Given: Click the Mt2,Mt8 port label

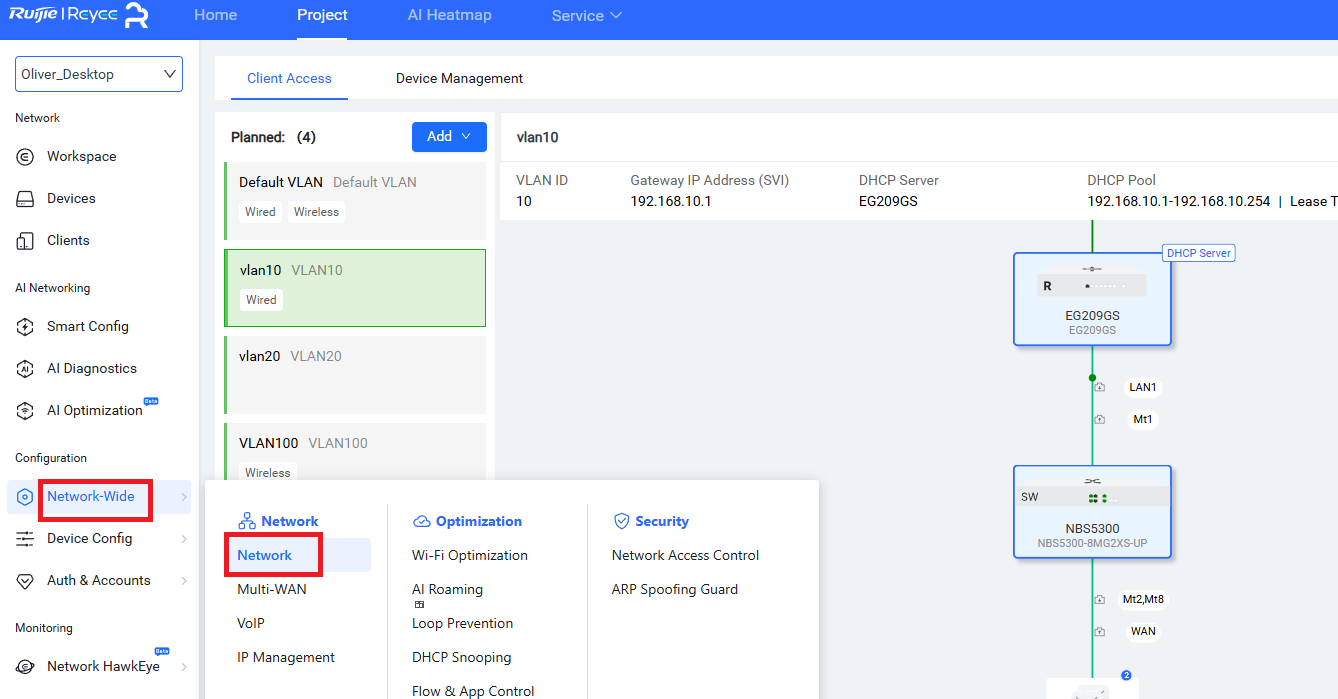Looking at the screenshot, I should click(1143, 600).
